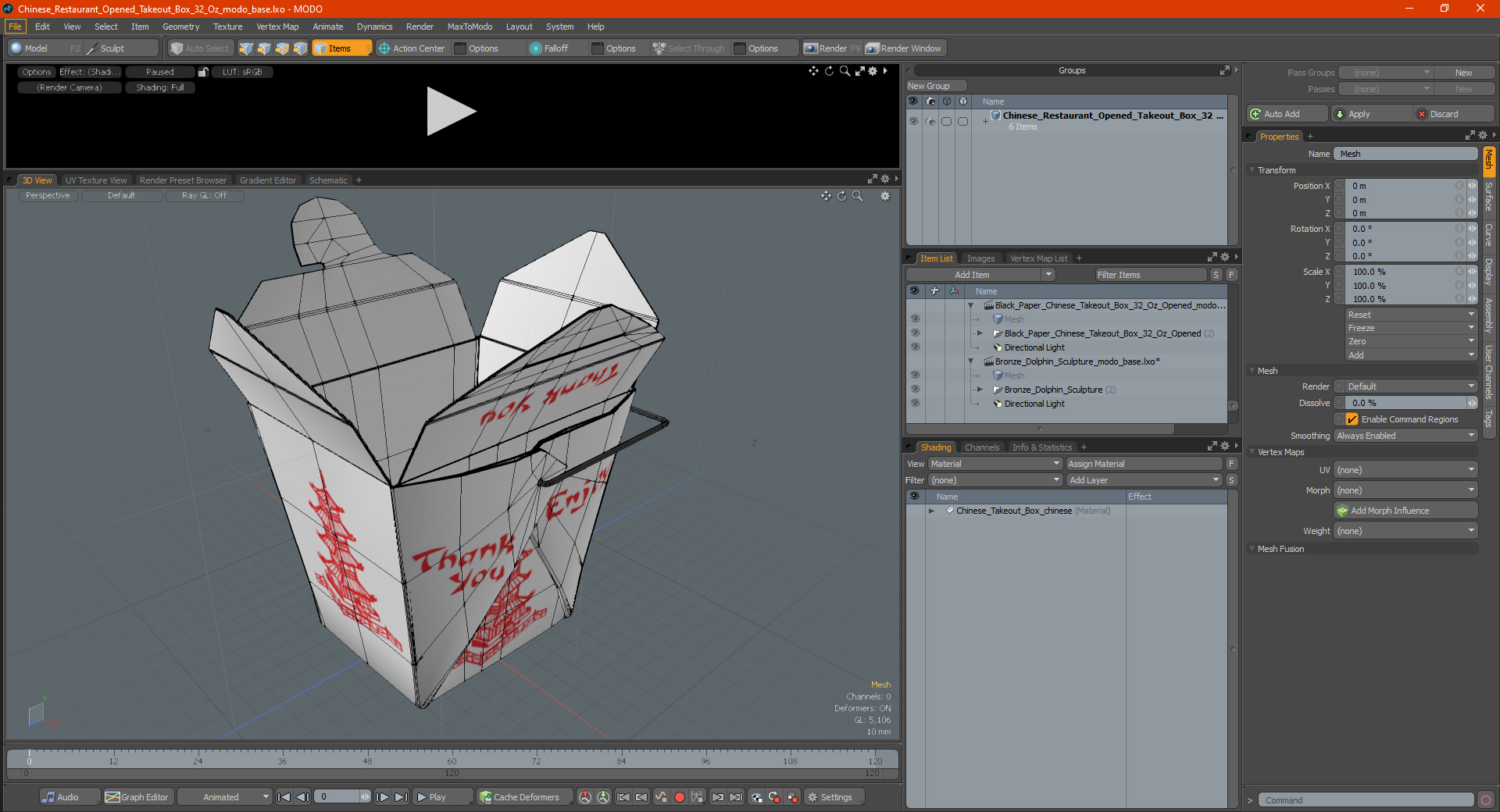The height and width of the screenshot is (812, 1500).
Task: Click the Render F9 button
Action: tap(831, 48)
